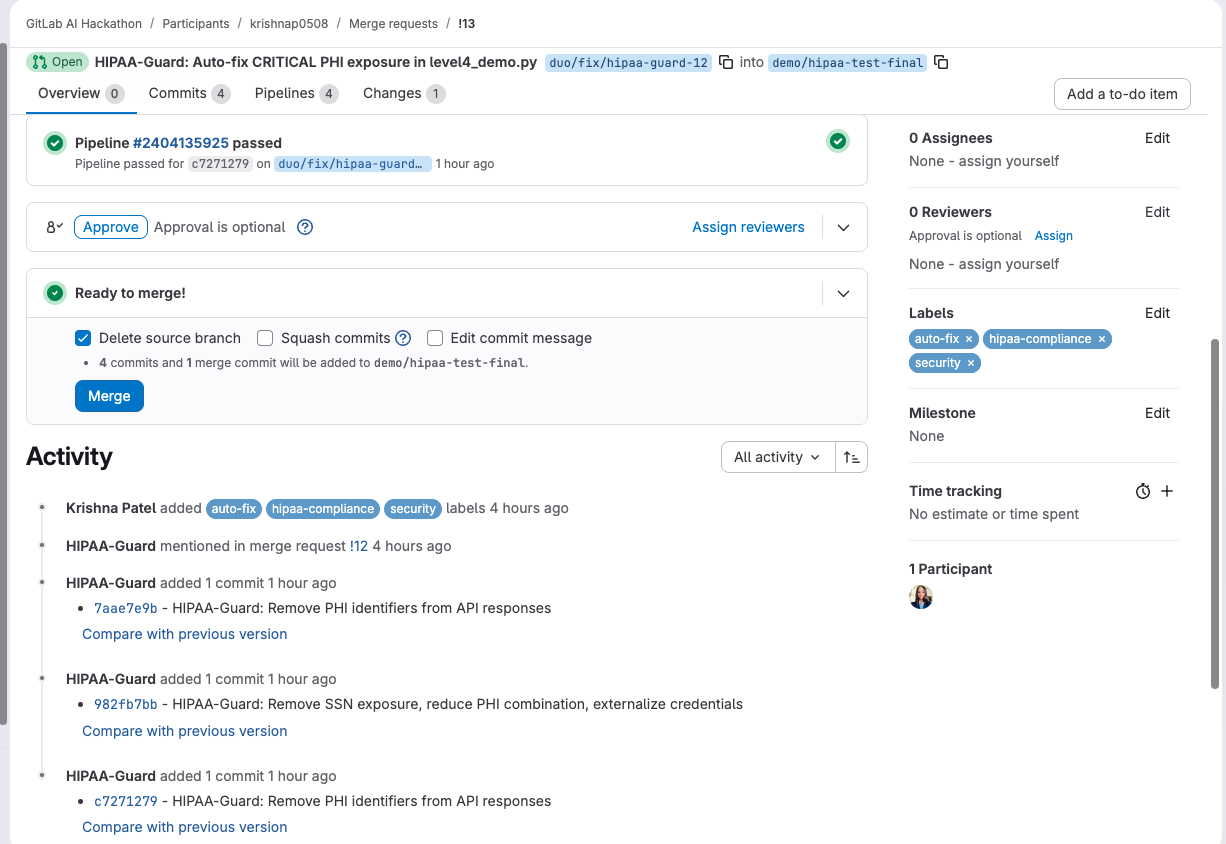Edit Milestone in sidebar

[x=1157, y=413]
